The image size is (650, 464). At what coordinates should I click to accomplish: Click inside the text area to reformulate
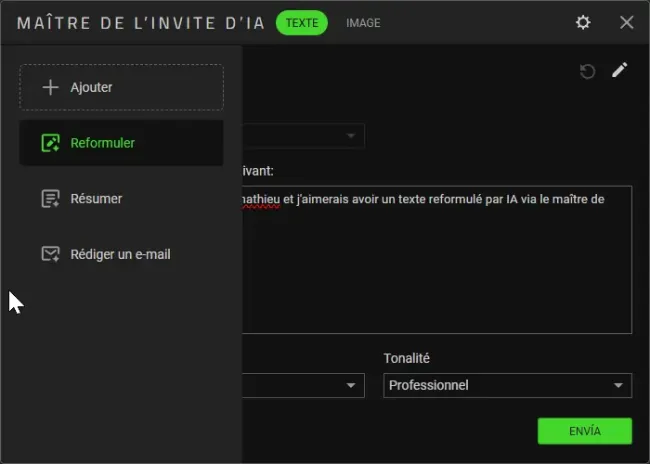tap(437, 260)
